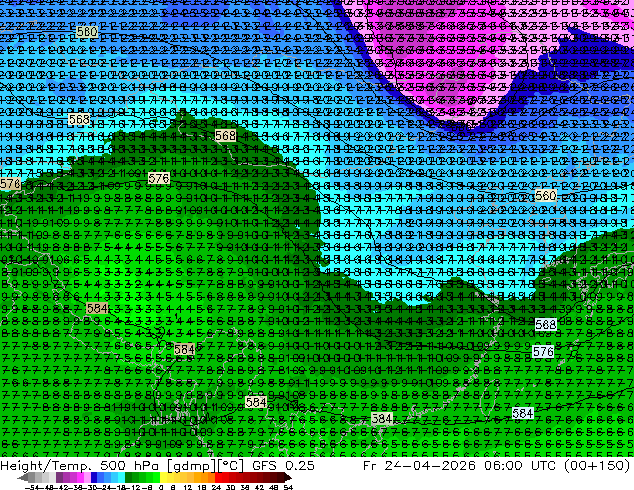Click the 560 label near the top-left corner
Image resolution: width=634 pixels, height=490 pixels.
(87, 32)
